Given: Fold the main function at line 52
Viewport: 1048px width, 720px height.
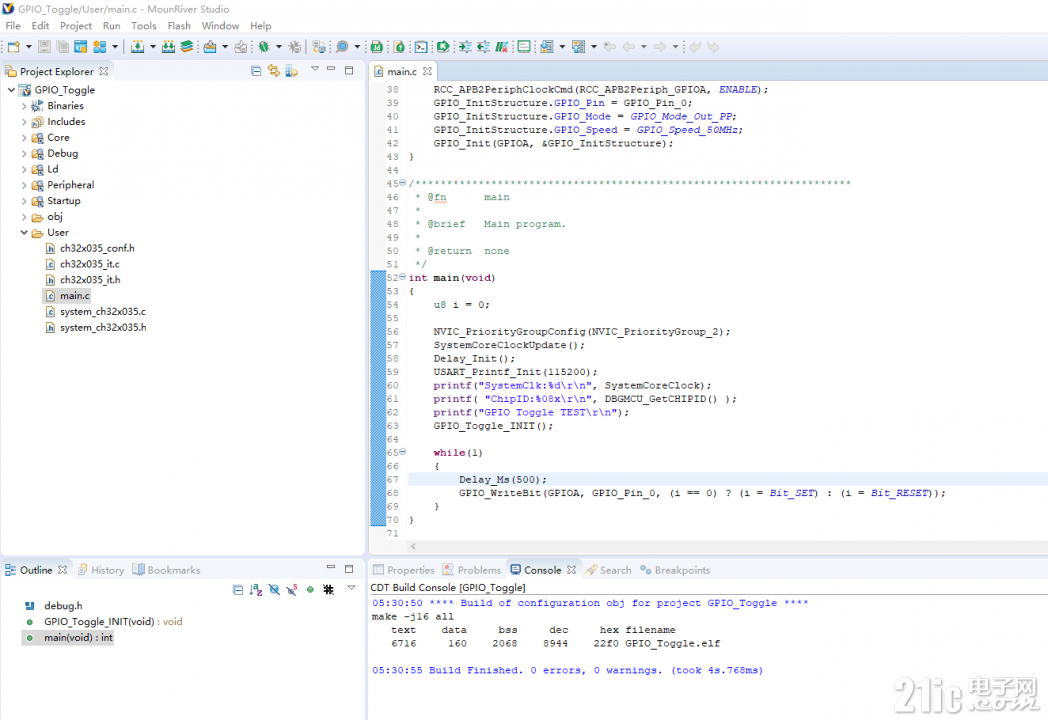Looking at the screenshot, I should click(402, 277).
